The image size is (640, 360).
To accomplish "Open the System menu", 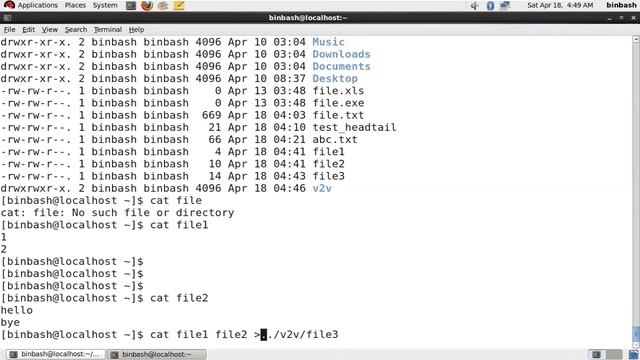I will [x=105, y=5].
